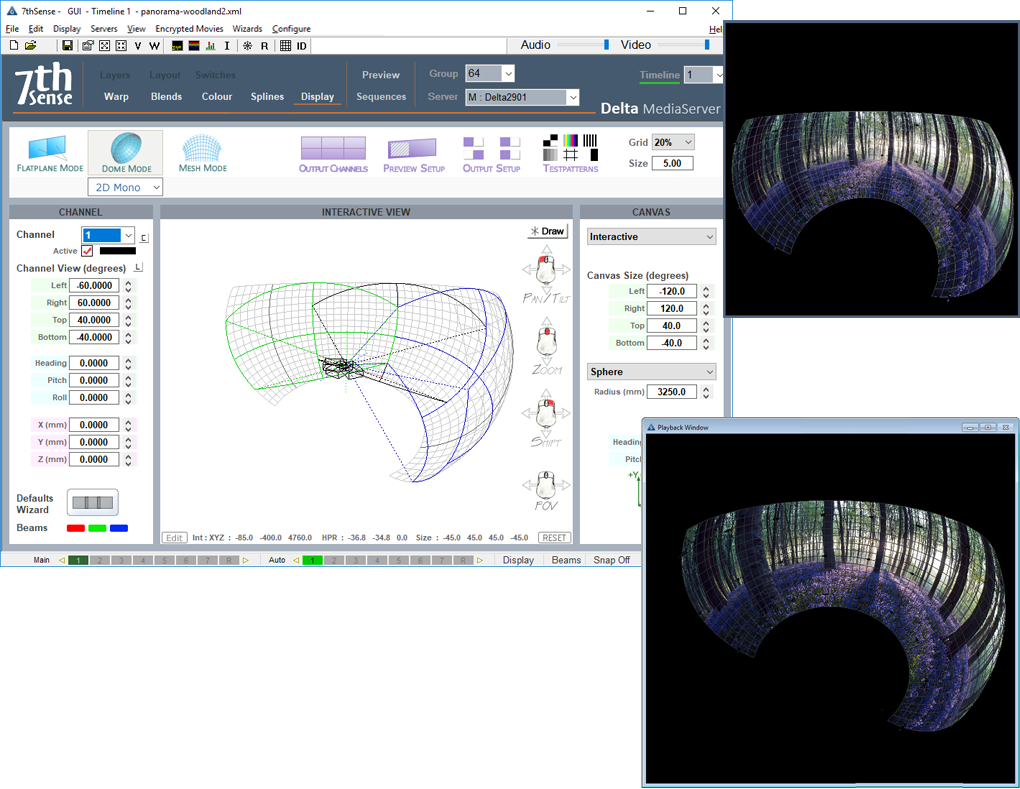
Task: Click the I toolbar icon
Action: 226,46
